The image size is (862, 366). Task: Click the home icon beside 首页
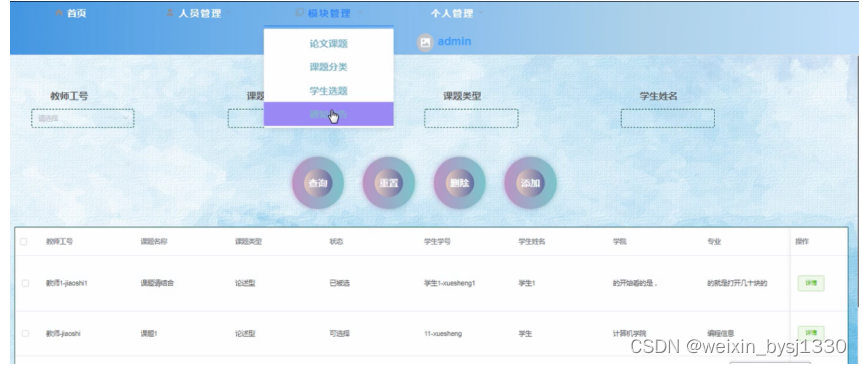59,14
